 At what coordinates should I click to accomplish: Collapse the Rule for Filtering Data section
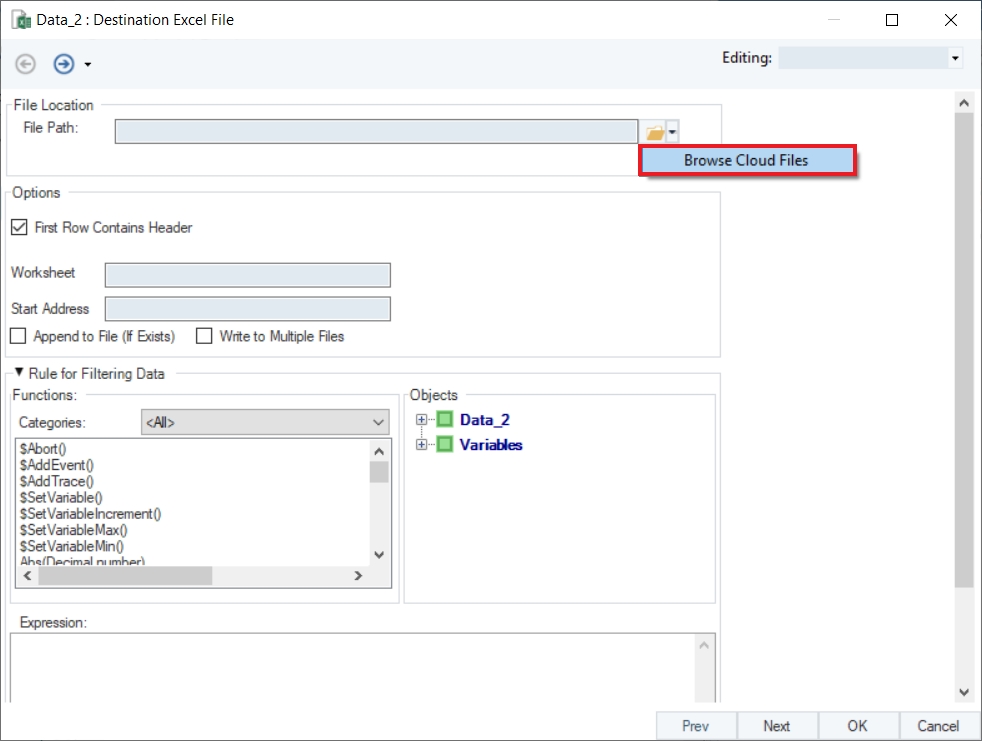(x=18, y=373)
